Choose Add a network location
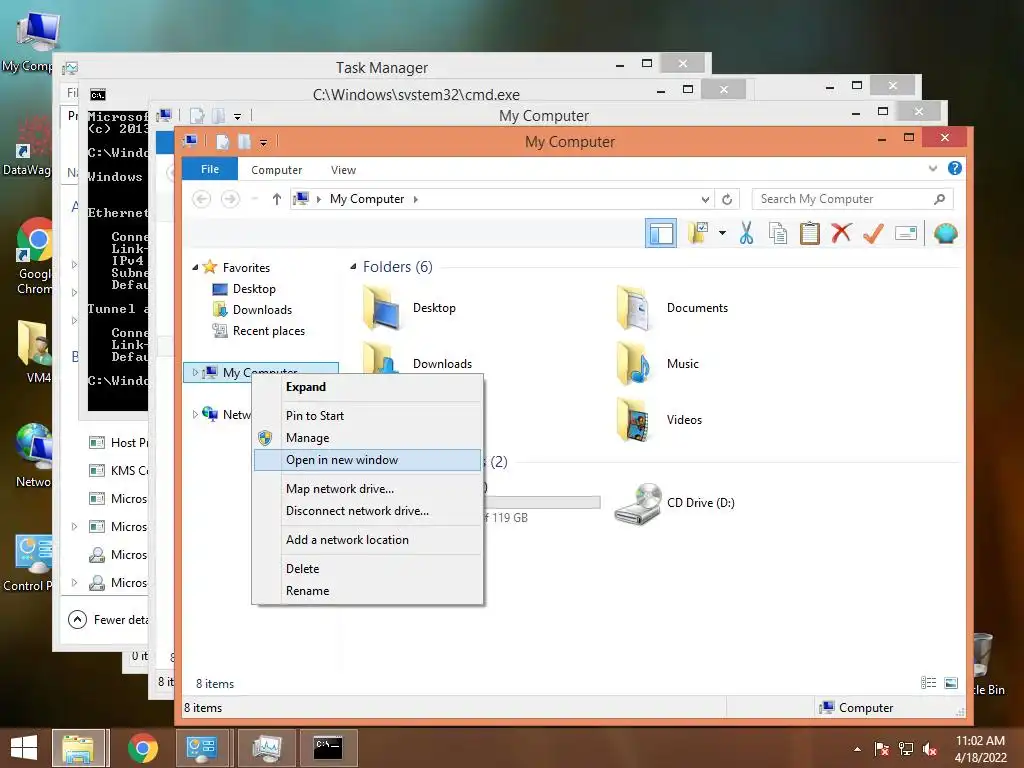The height and width of the screenshot is (768, 1024). click(368, 539)
